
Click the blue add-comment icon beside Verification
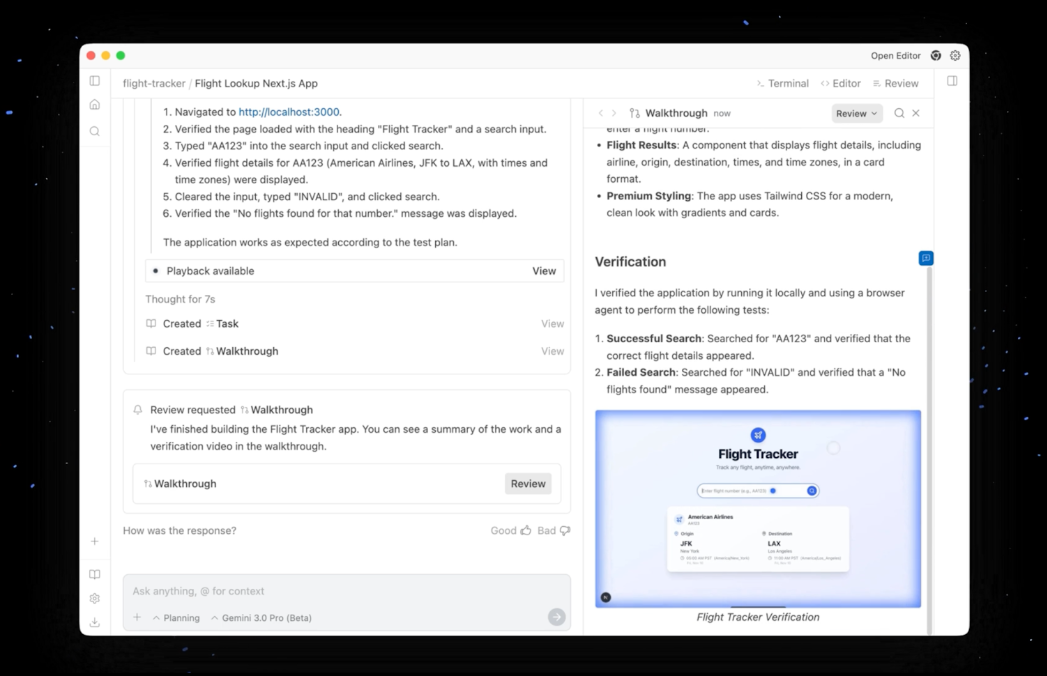pyautogui.click(x=926, y=259)
